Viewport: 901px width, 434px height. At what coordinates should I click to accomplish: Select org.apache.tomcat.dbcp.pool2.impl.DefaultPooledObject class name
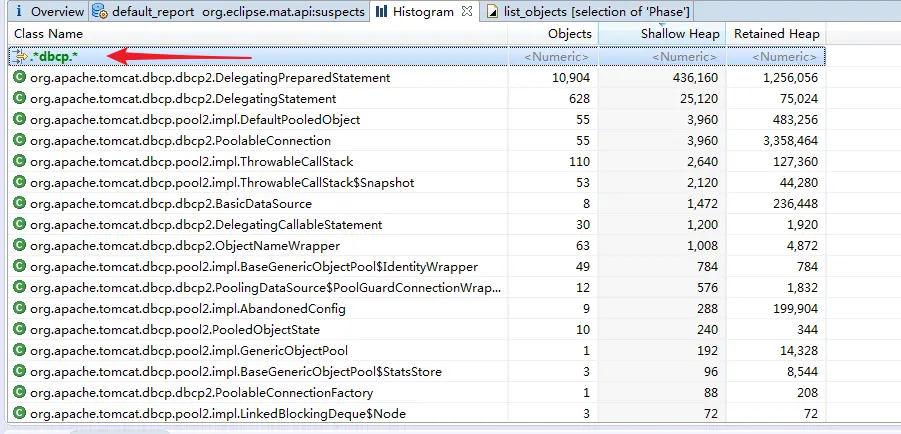click(195, 120)
